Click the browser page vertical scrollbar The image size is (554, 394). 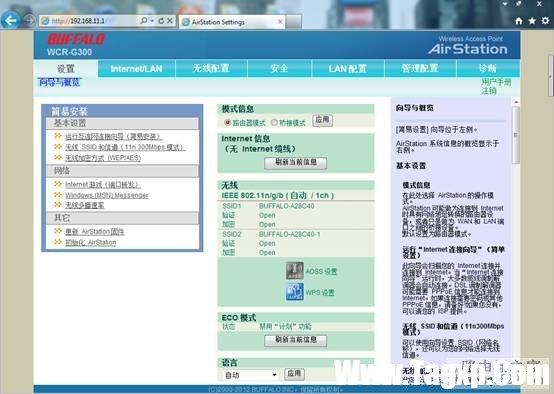point(550,76)
